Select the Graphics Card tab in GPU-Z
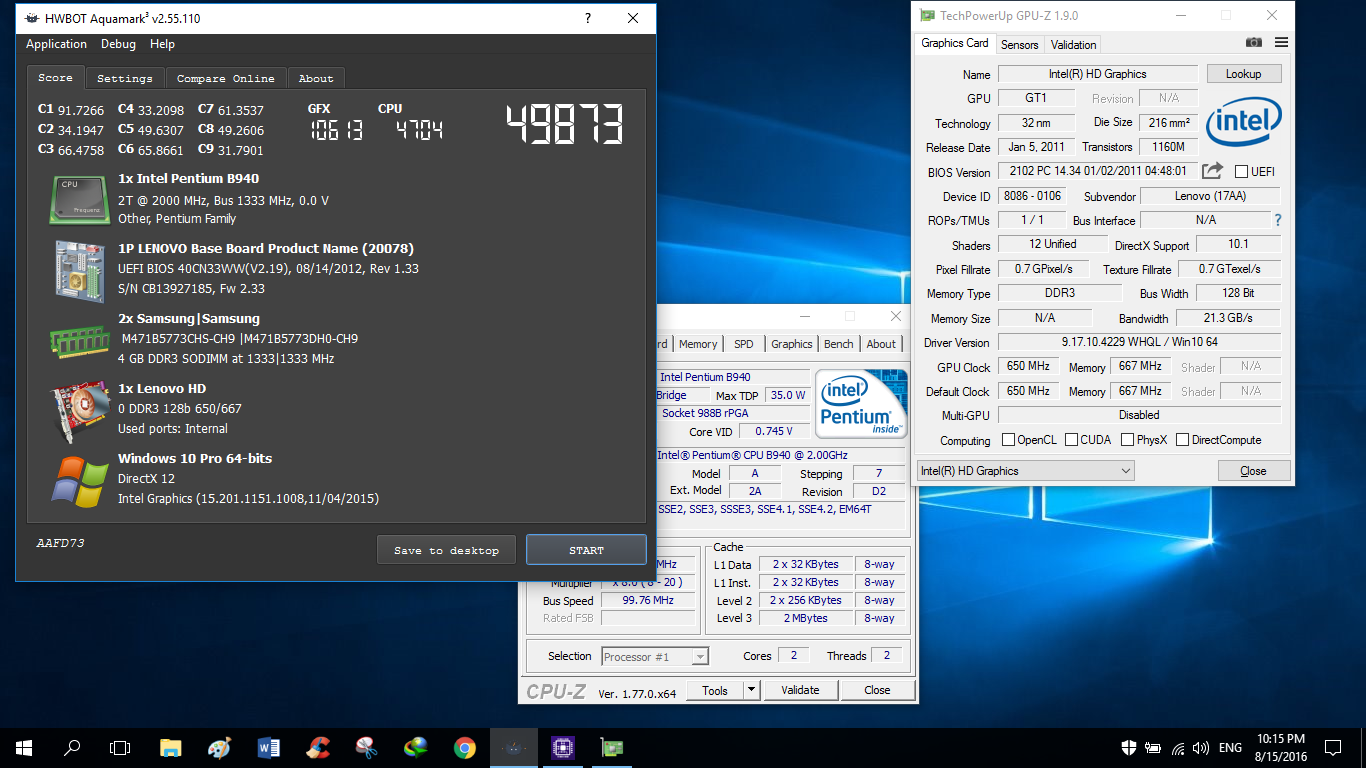This screenshot has height=768, width=1366. [955, 43]
